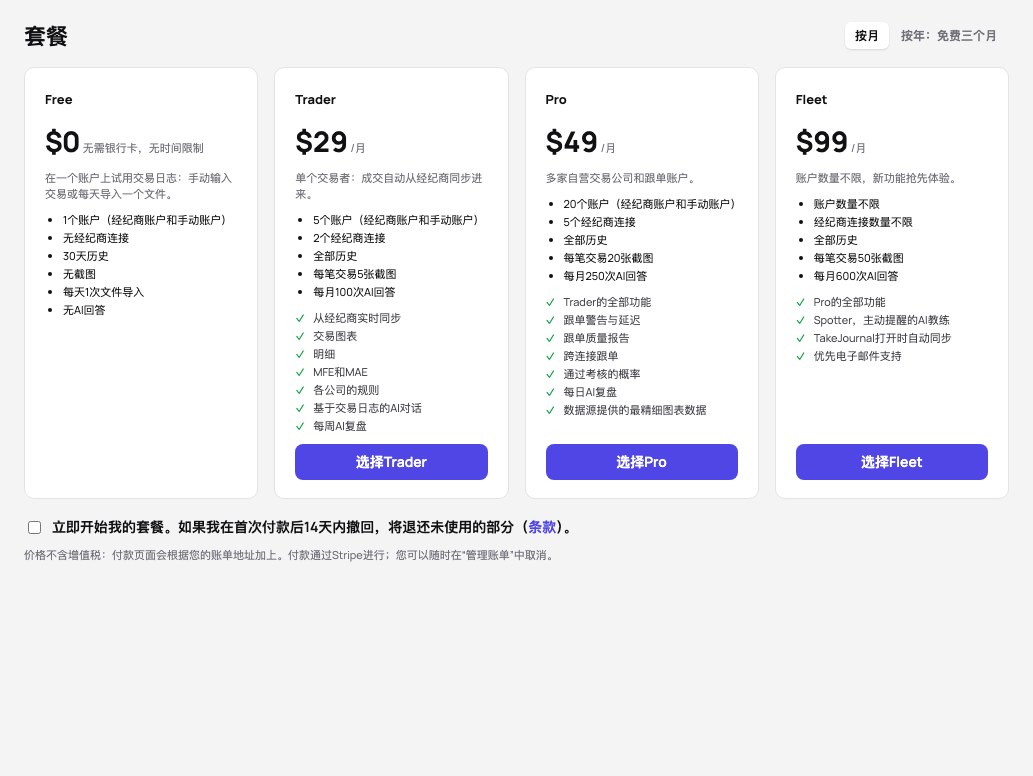Viewport: 1033px width, 776px height.
Task: Click the checkmark beside 从经纪商实时同步
Action: coord(300,318)
